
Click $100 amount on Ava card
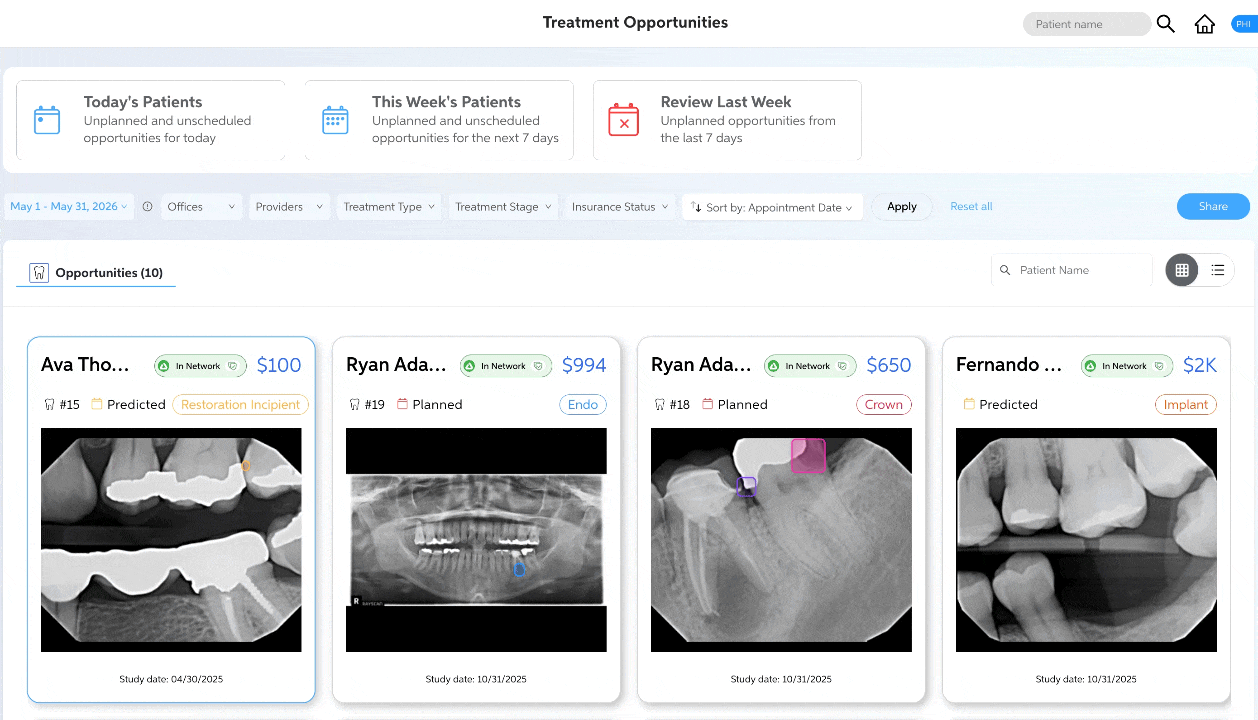click(279, 365)
